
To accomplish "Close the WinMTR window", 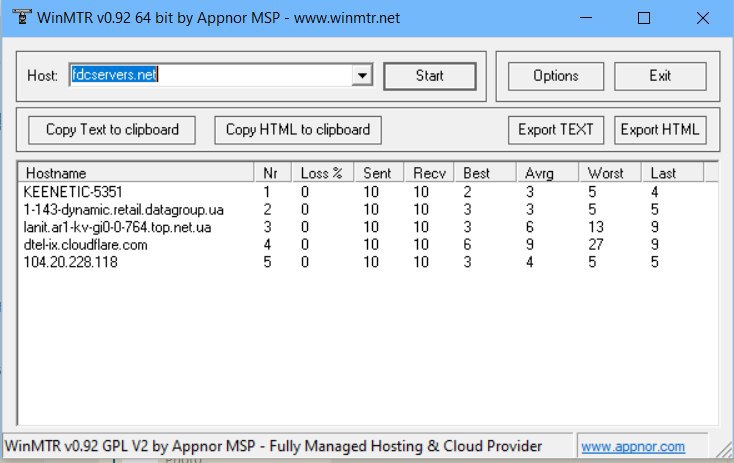I will (x=703, y=18).
